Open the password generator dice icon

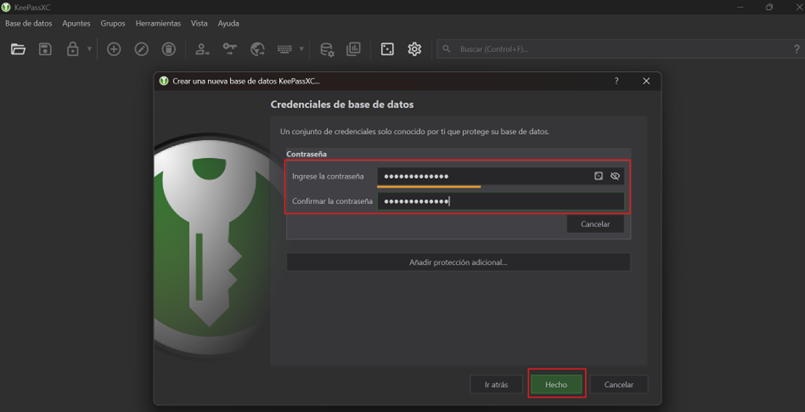(387, 49)
